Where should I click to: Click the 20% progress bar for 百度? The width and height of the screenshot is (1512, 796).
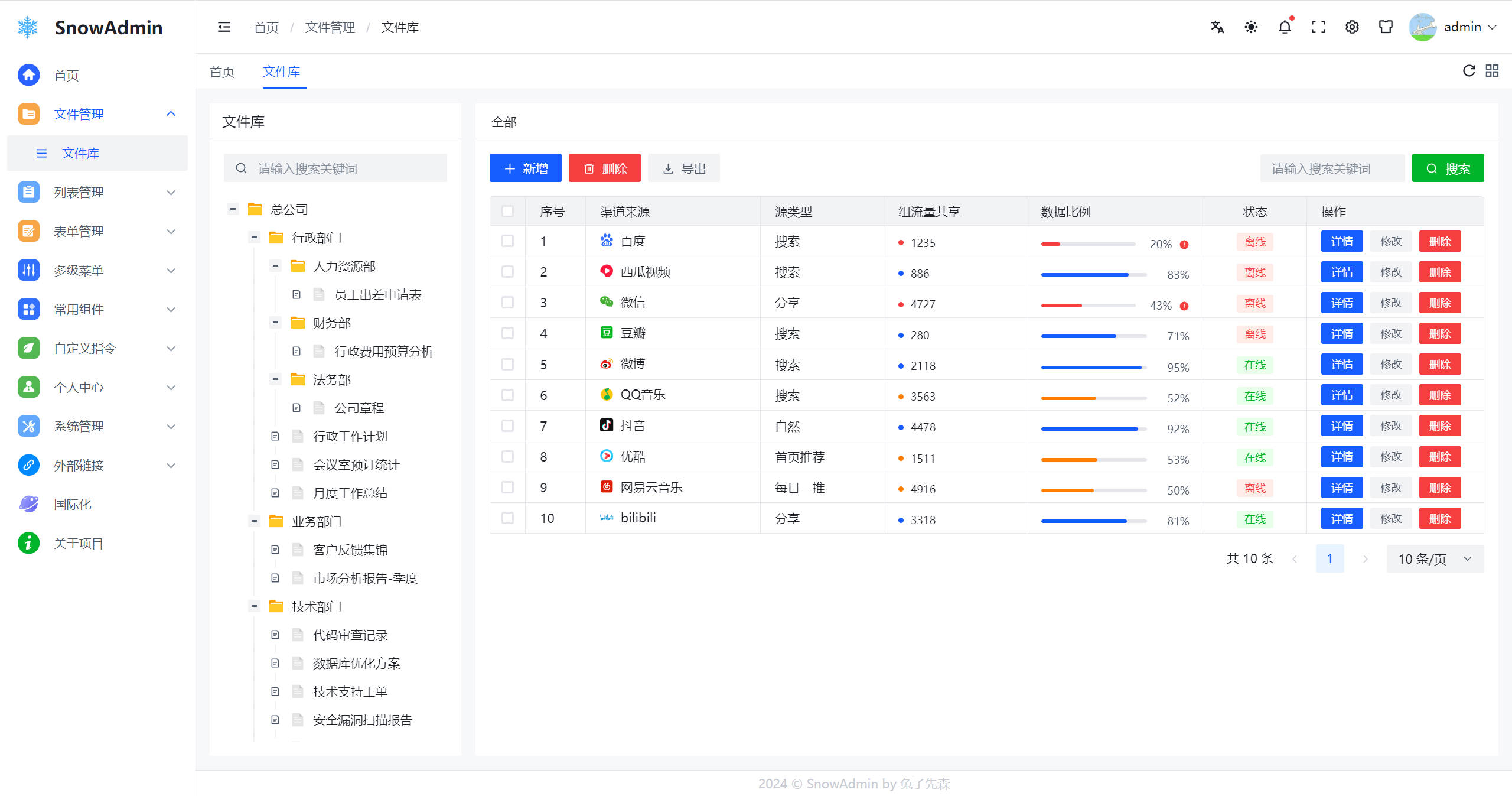click(1088, 243)
